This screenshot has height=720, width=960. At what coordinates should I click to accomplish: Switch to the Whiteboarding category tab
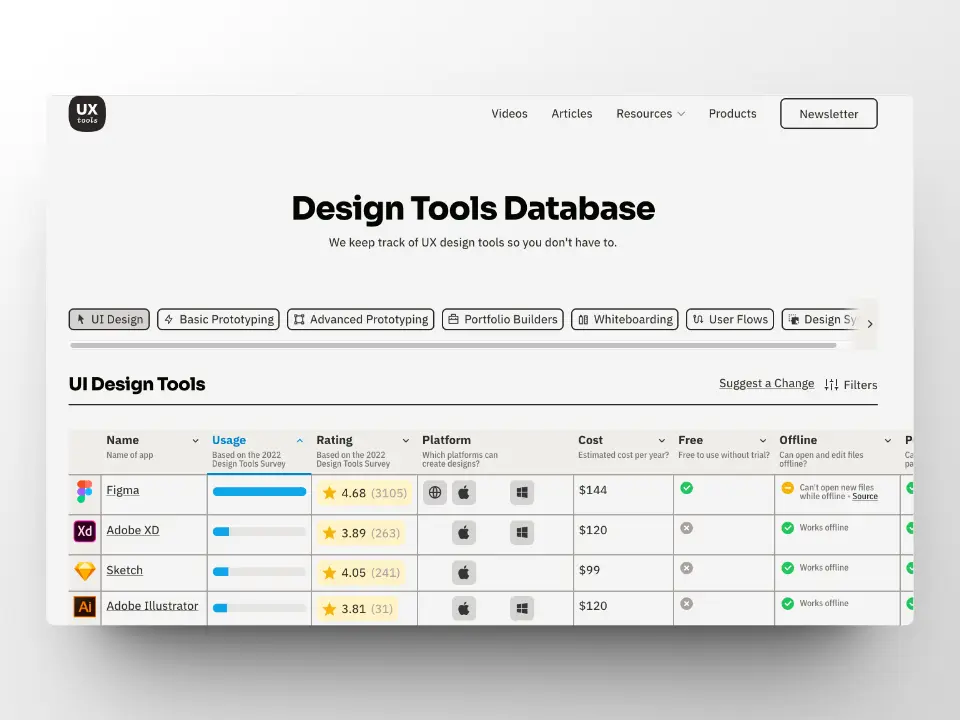[625, 320]
